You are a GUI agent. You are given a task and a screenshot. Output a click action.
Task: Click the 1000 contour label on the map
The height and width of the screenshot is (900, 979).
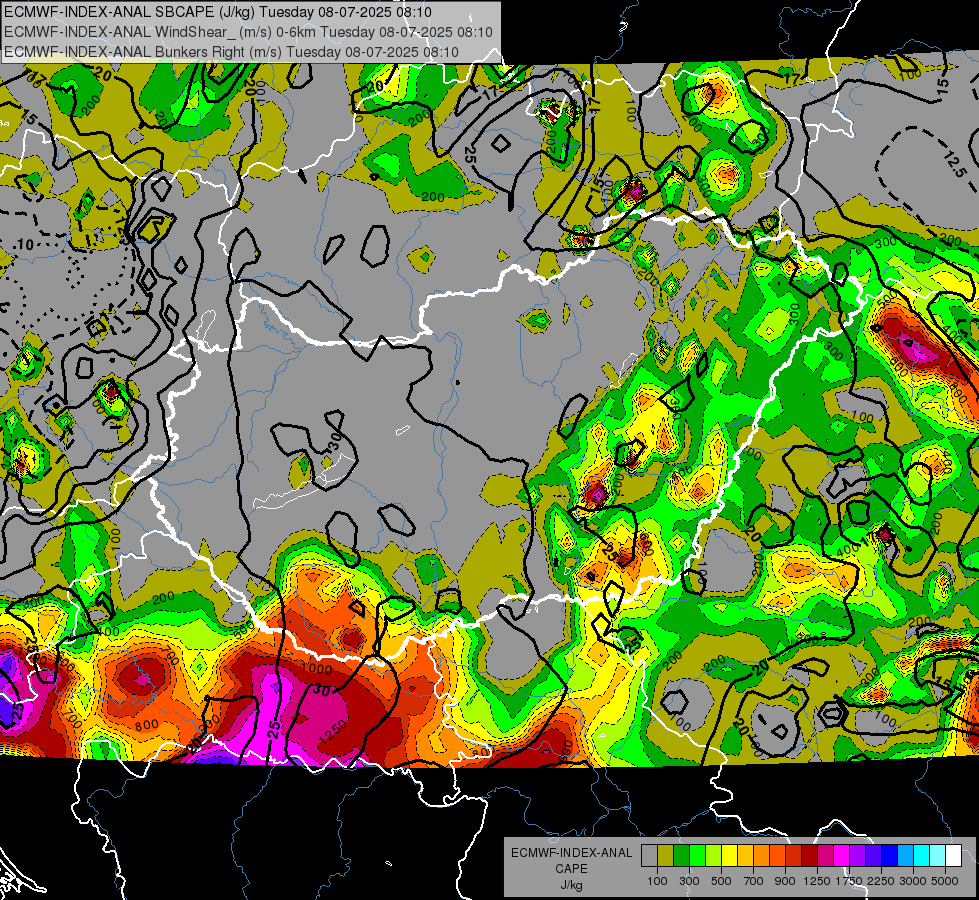(317, 669)
